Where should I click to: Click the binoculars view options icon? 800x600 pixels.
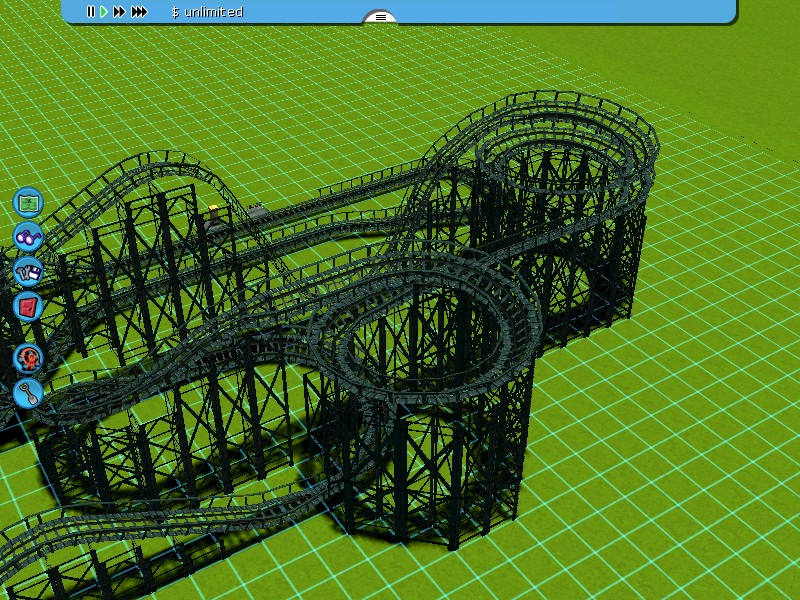(28, 237)
